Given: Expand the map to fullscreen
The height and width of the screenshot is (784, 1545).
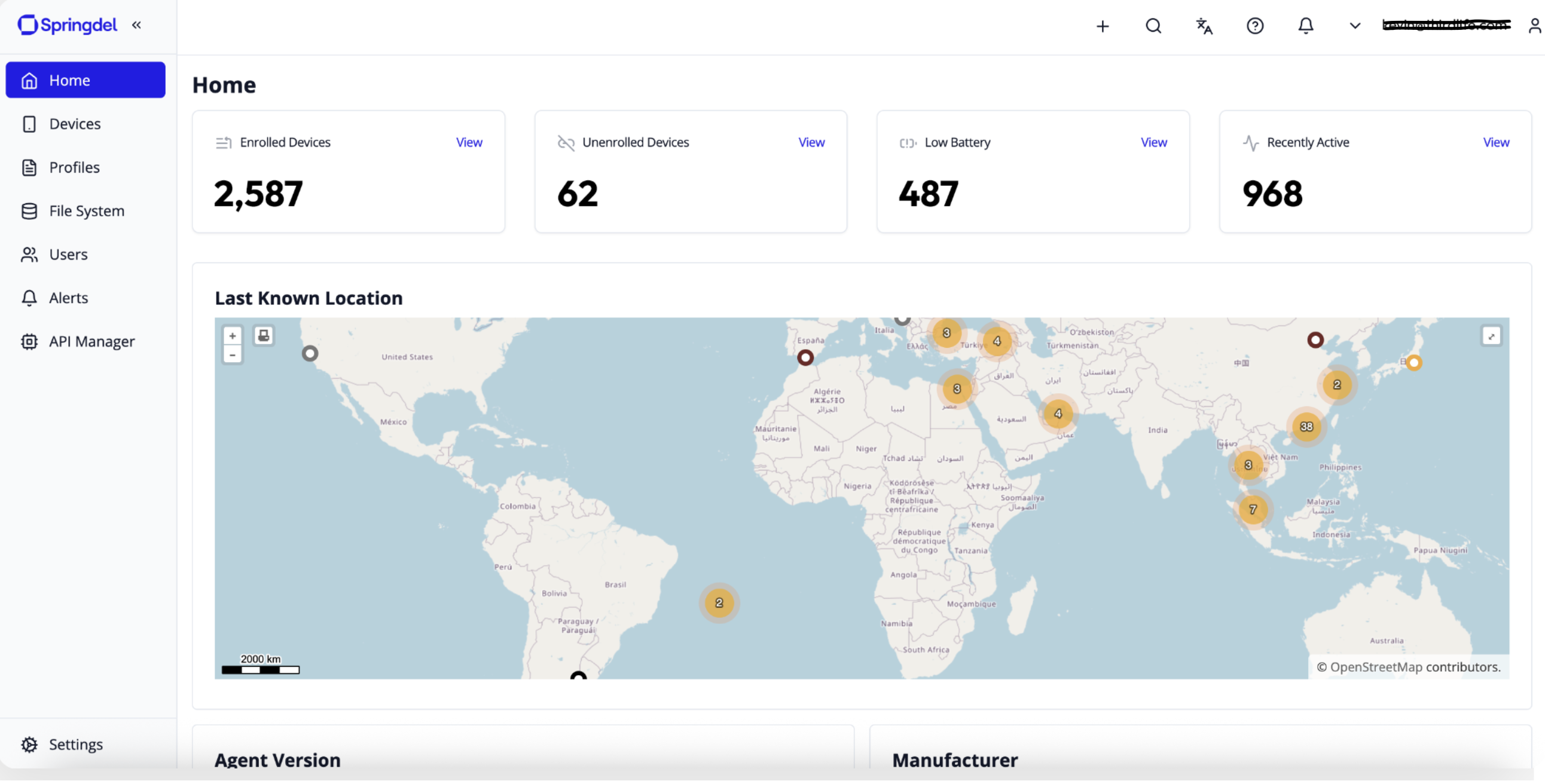Looking at the screenshot, I should click(x=1491, y=337).
